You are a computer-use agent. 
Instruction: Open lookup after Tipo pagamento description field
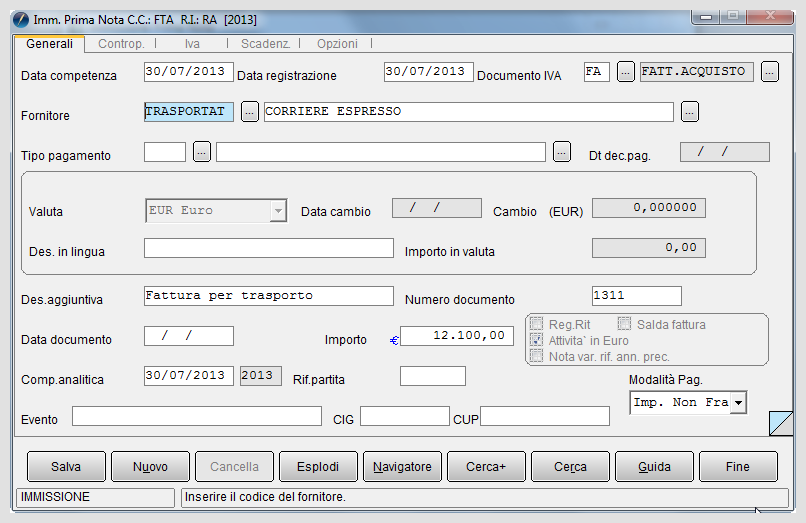tap(562, 152)
